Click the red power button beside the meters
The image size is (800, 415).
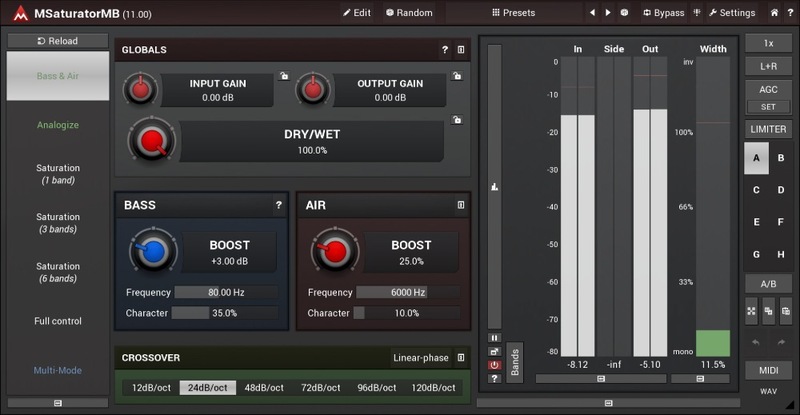pyautogui.click(x=494, y=365)
